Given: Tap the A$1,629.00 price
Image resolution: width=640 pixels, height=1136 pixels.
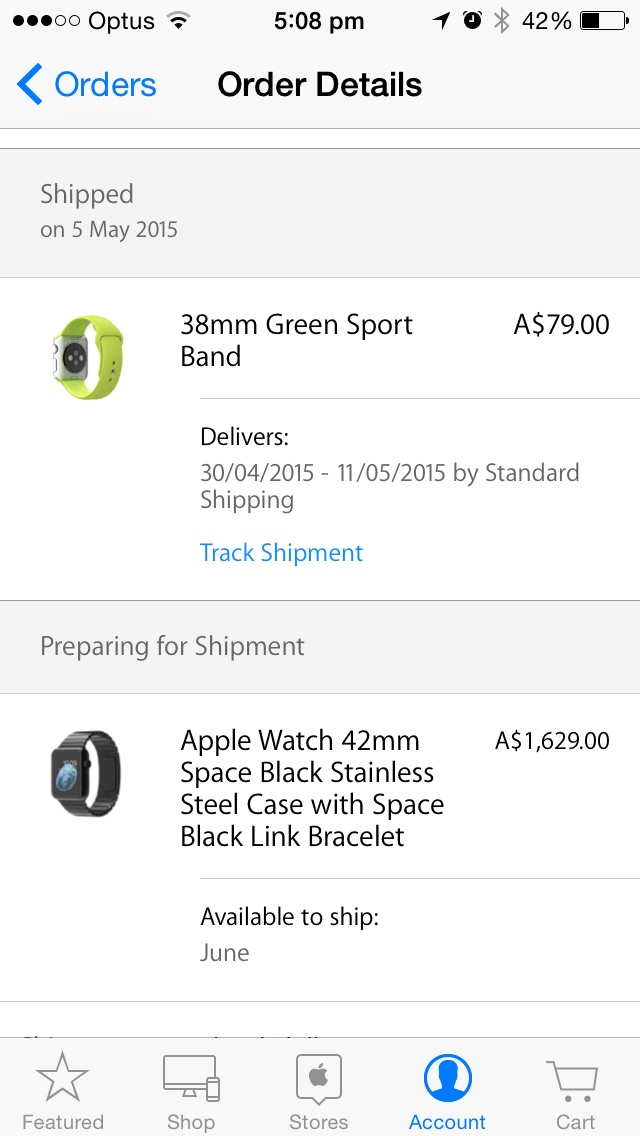Looking at the screenshot, I should (552, 741).
